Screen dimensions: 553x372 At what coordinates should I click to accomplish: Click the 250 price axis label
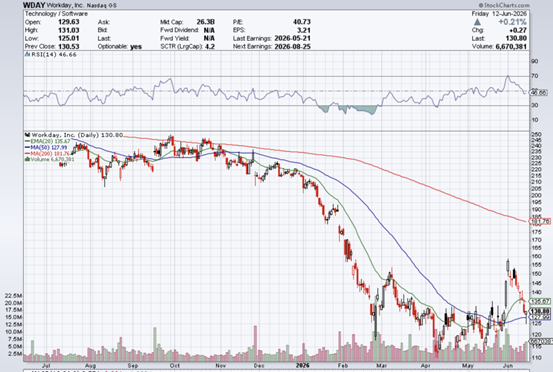click(x=537, y=134)
